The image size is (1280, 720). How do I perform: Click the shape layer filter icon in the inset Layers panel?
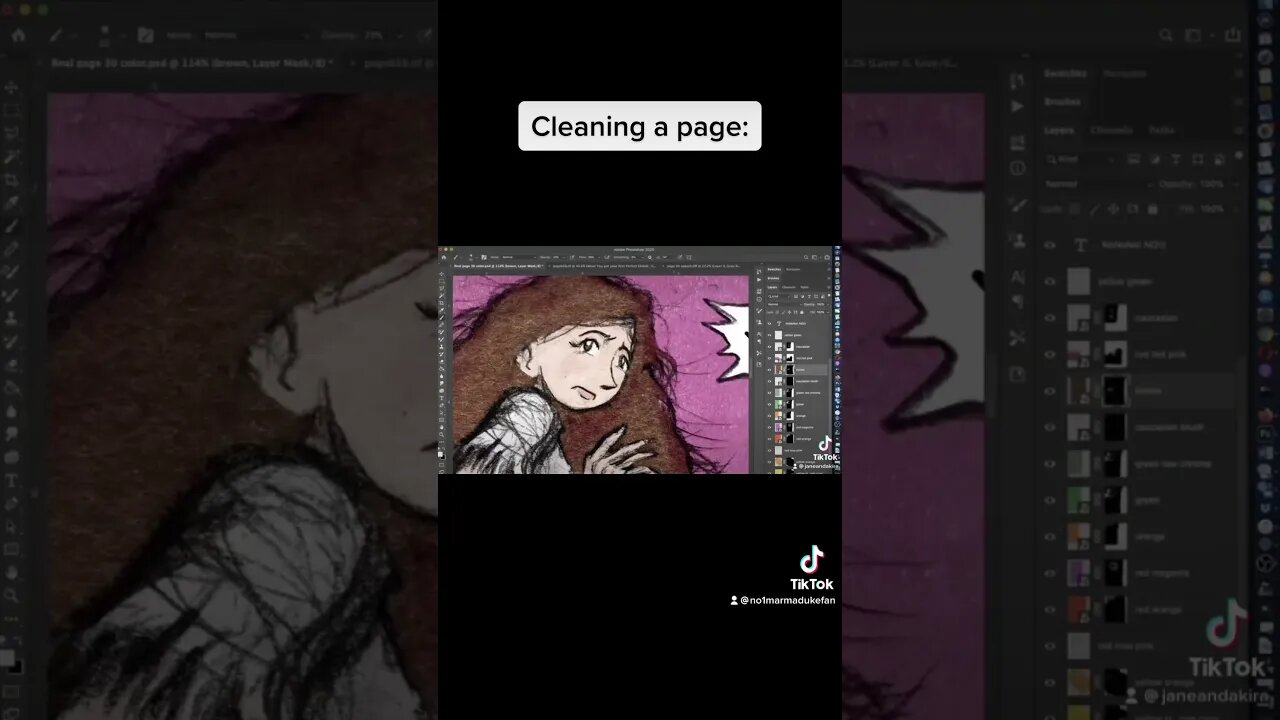pos(816,296)
